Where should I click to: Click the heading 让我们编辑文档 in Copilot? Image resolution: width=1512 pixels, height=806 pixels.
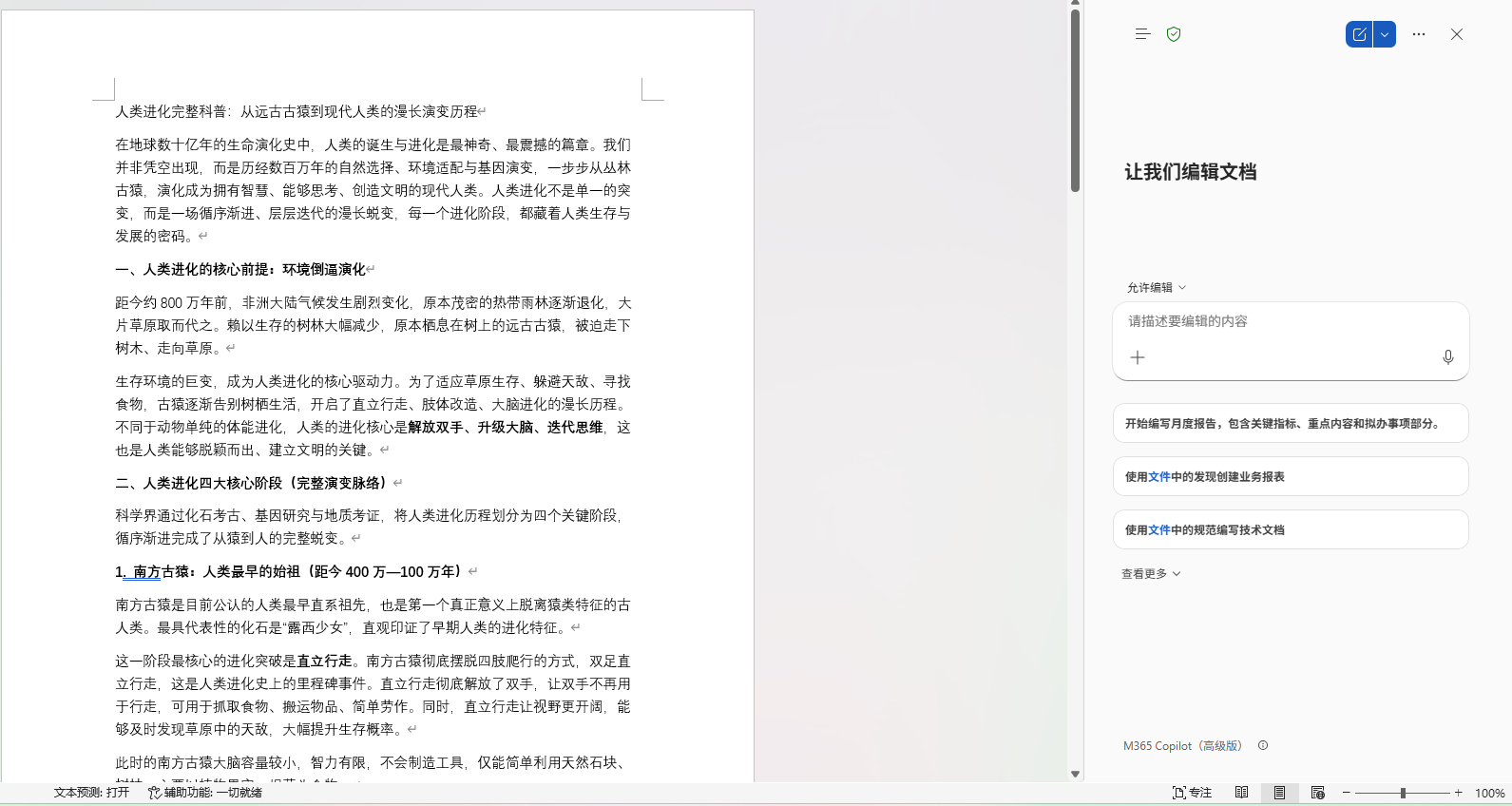point(1191,172)
